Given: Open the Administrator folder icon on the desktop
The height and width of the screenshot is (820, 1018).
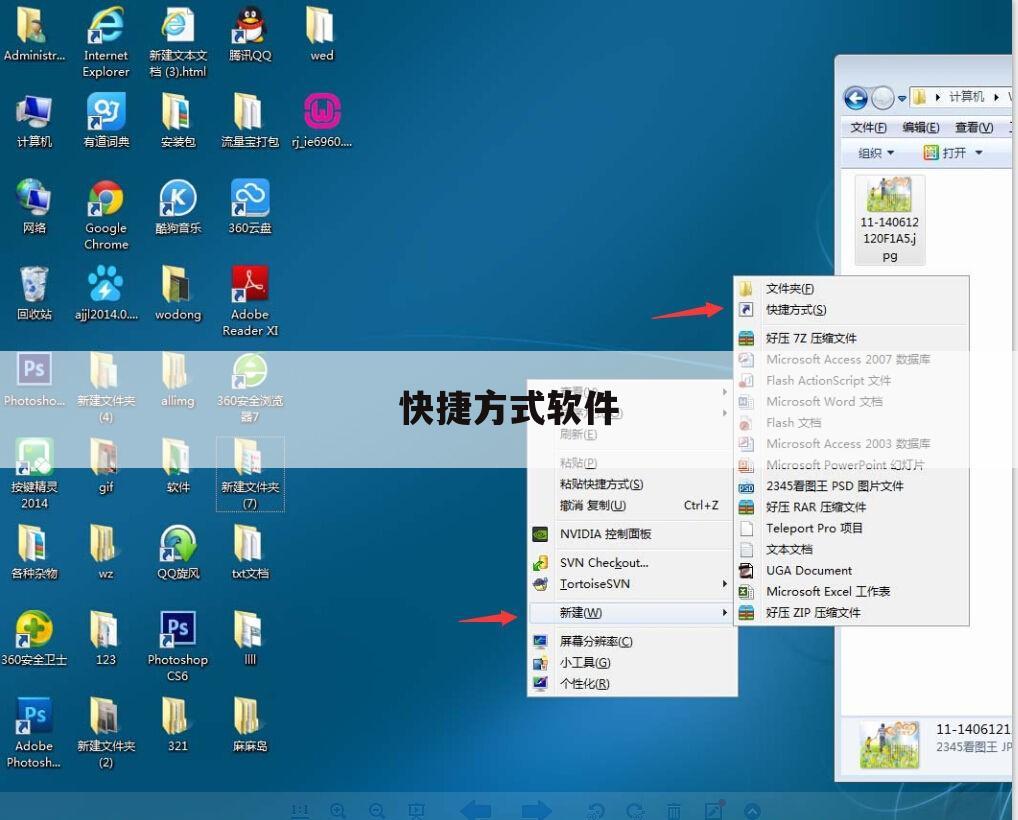Looking at the screenshot, I should [x=32, y=34].
